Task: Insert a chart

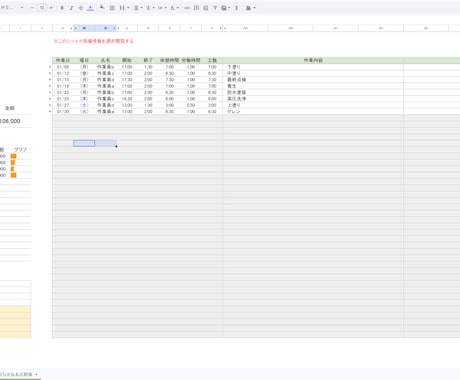Action: tap(206, 8)
